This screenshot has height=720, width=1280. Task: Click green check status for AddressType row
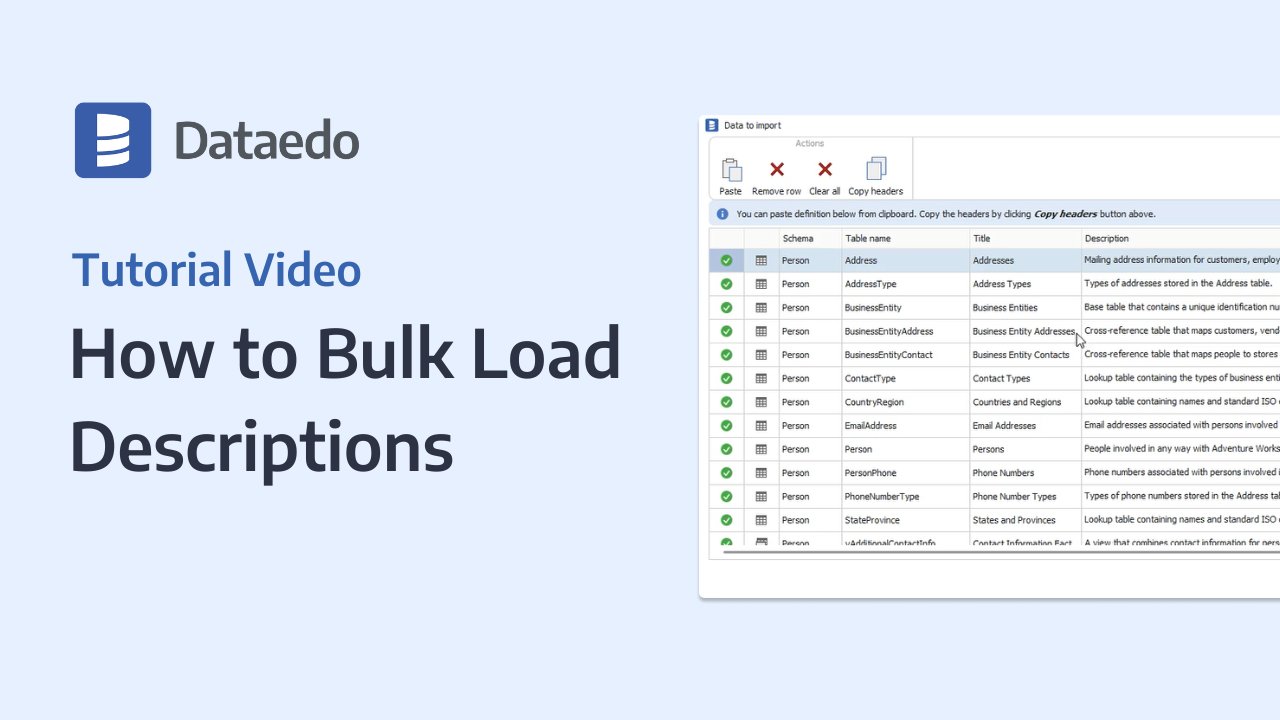tap(726, 284)
